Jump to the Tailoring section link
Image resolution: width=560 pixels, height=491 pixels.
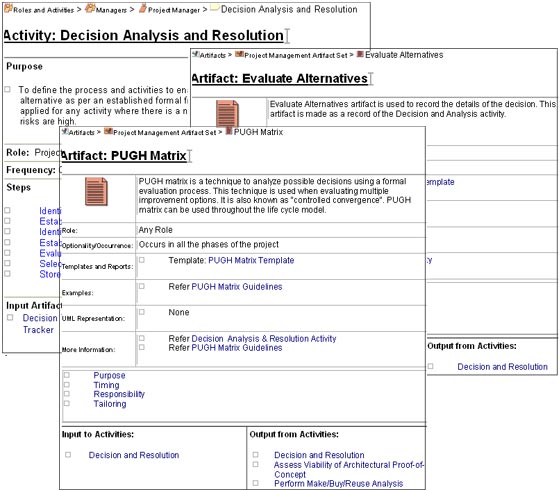[110, 404]
